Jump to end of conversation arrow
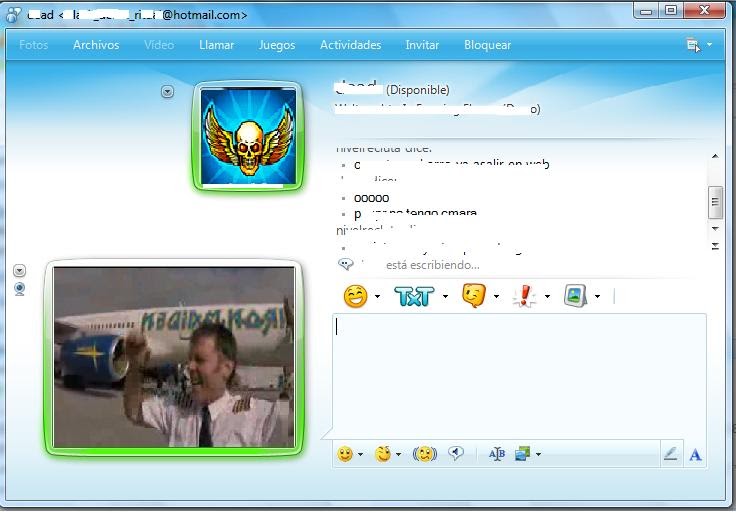 point(715,246)
